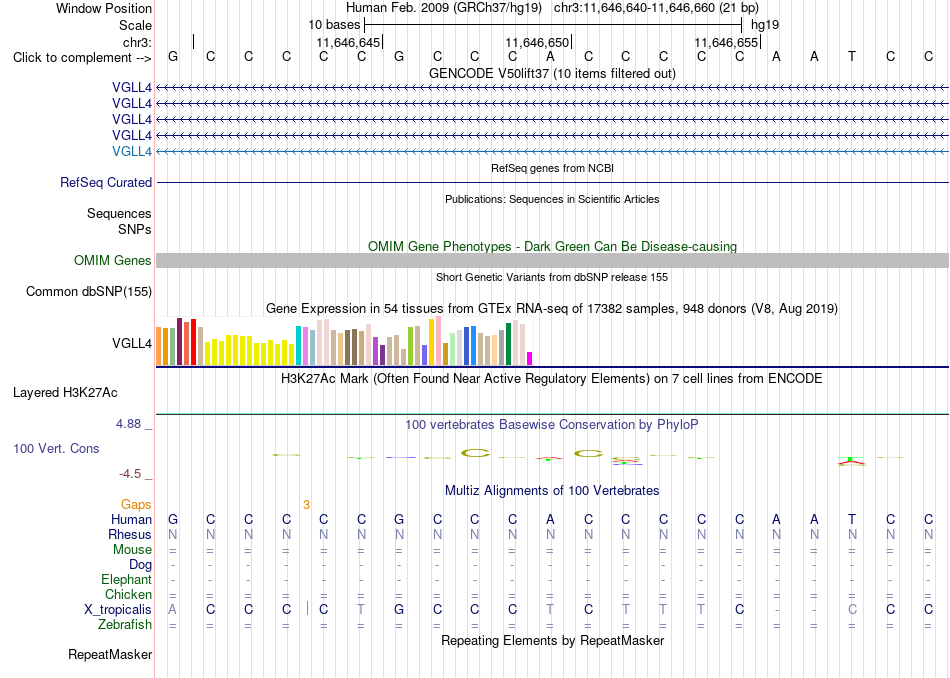Click position label 11,646,650

point(537,42)
